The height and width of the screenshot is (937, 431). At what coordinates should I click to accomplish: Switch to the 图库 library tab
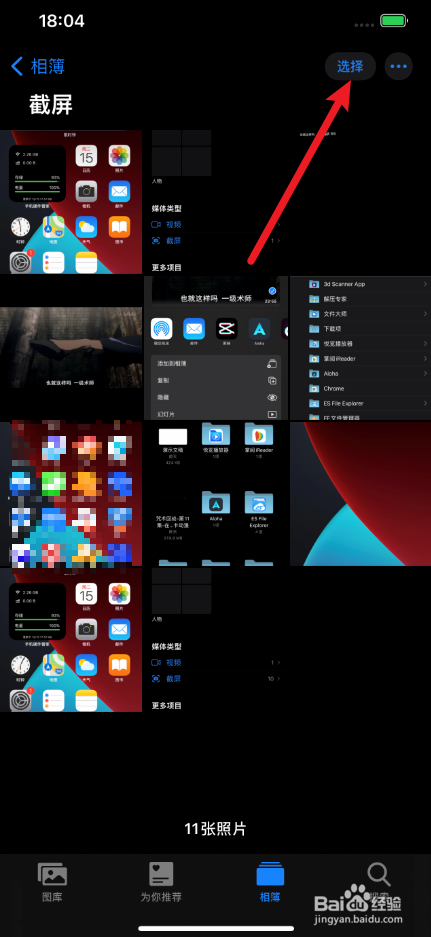52,882
